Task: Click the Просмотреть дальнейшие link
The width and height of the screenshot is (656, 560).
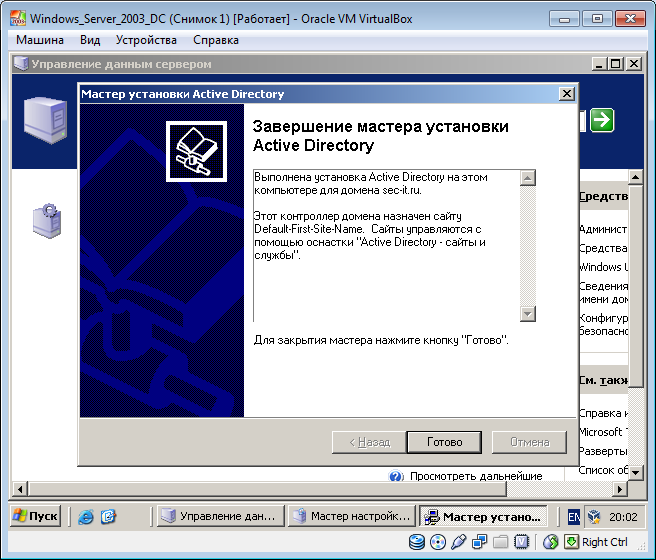Action: coord(476,476)
